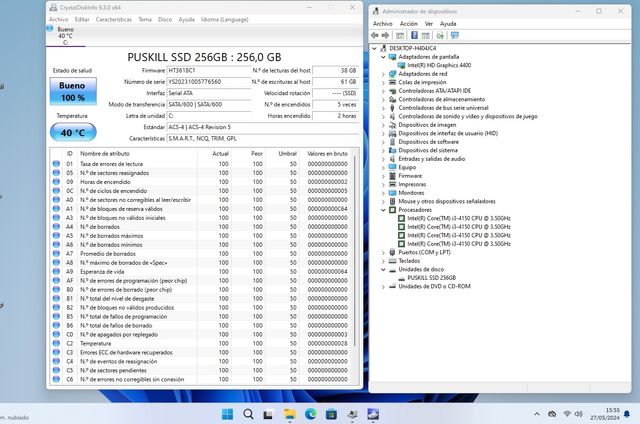Expand Controladoras ATA/ATAPI IDE node
Screen dimensions: 640x424
tap(383, 91)
